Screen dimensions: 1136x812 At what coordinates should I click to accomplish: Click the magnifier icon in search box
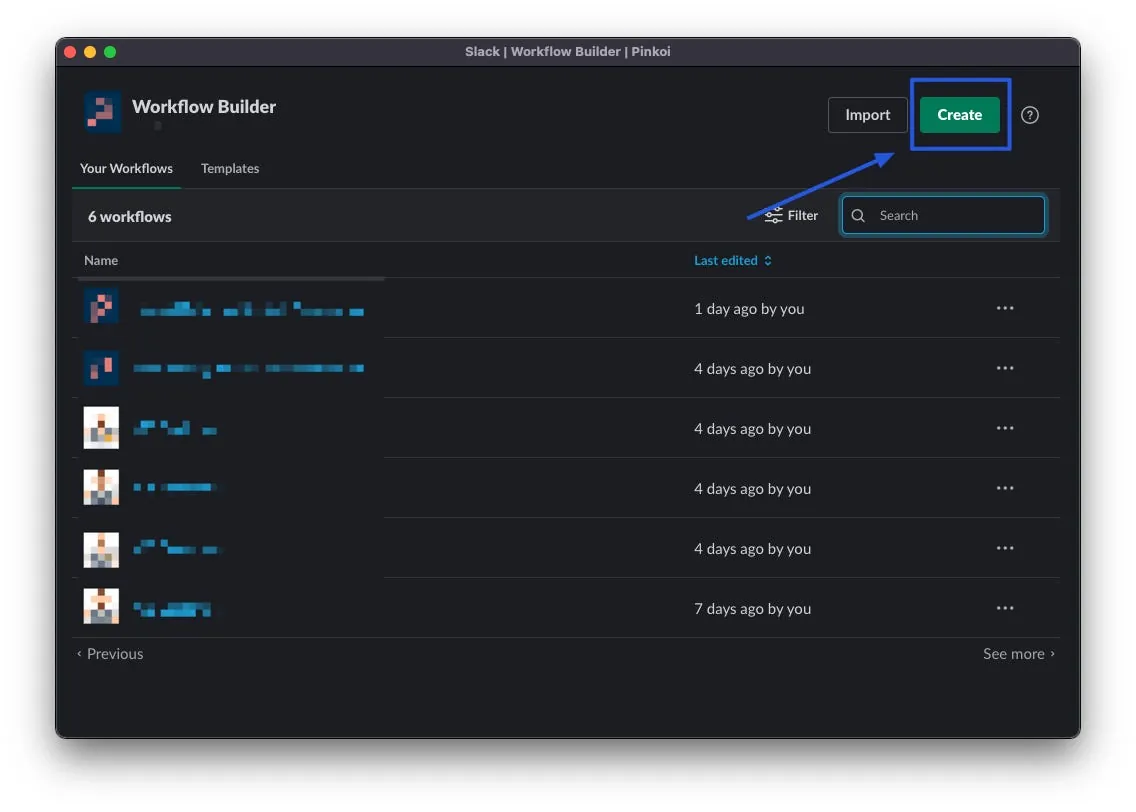pos(858,216)
